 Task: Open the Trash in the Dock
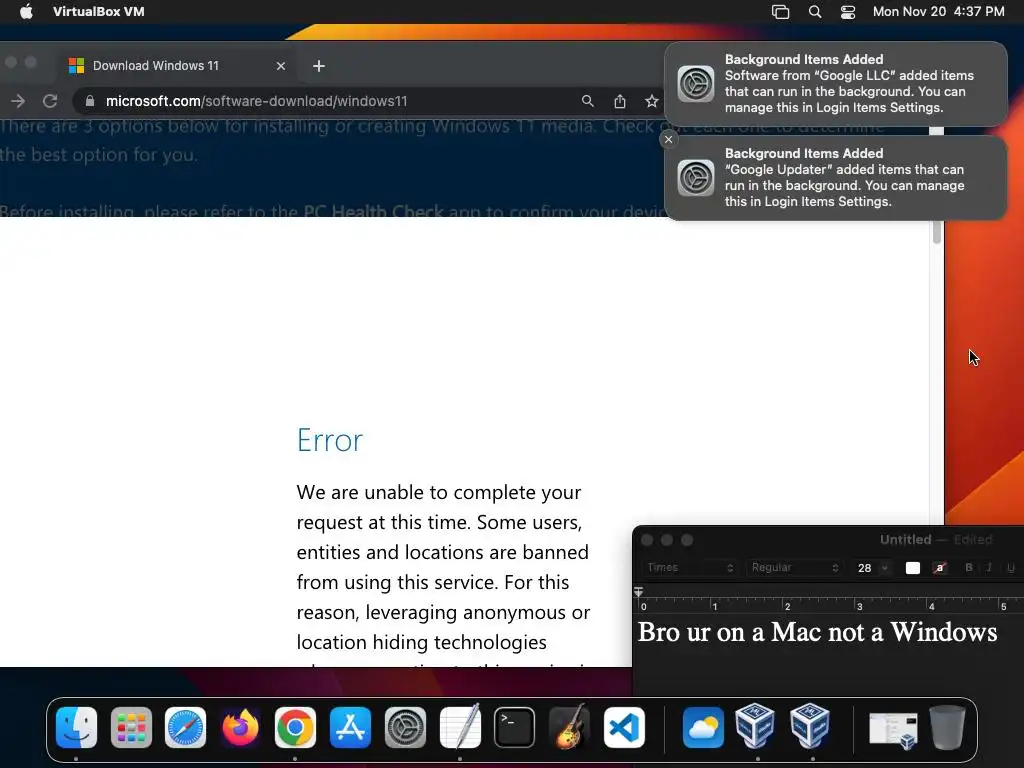(x=948, y=728)
